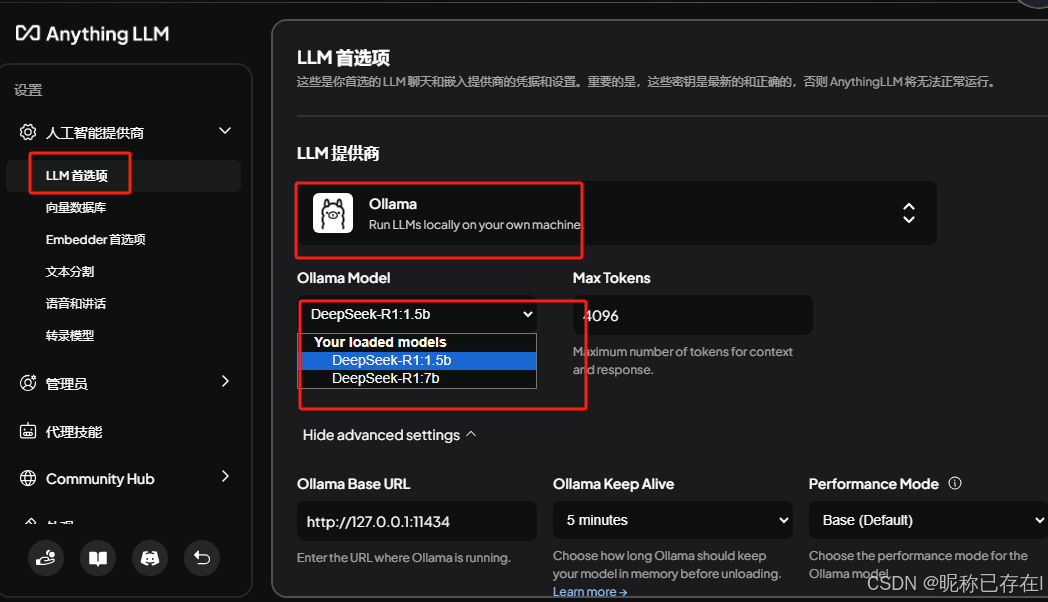Image resolution: width=1048 pixels, height=602 pixels.
Task: Click the back arrow footer icon
Action: (202, 558)
